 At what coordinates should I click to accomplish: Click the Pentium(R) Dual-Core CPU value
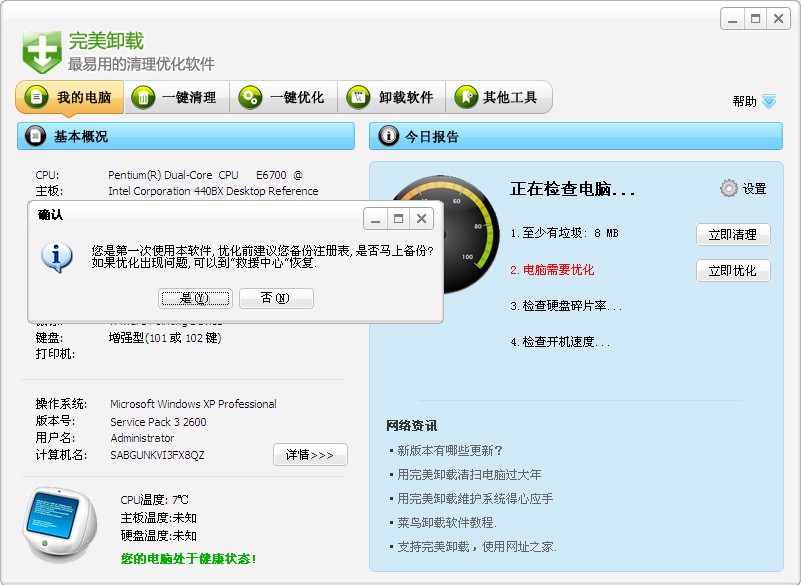tap(205, 175)
